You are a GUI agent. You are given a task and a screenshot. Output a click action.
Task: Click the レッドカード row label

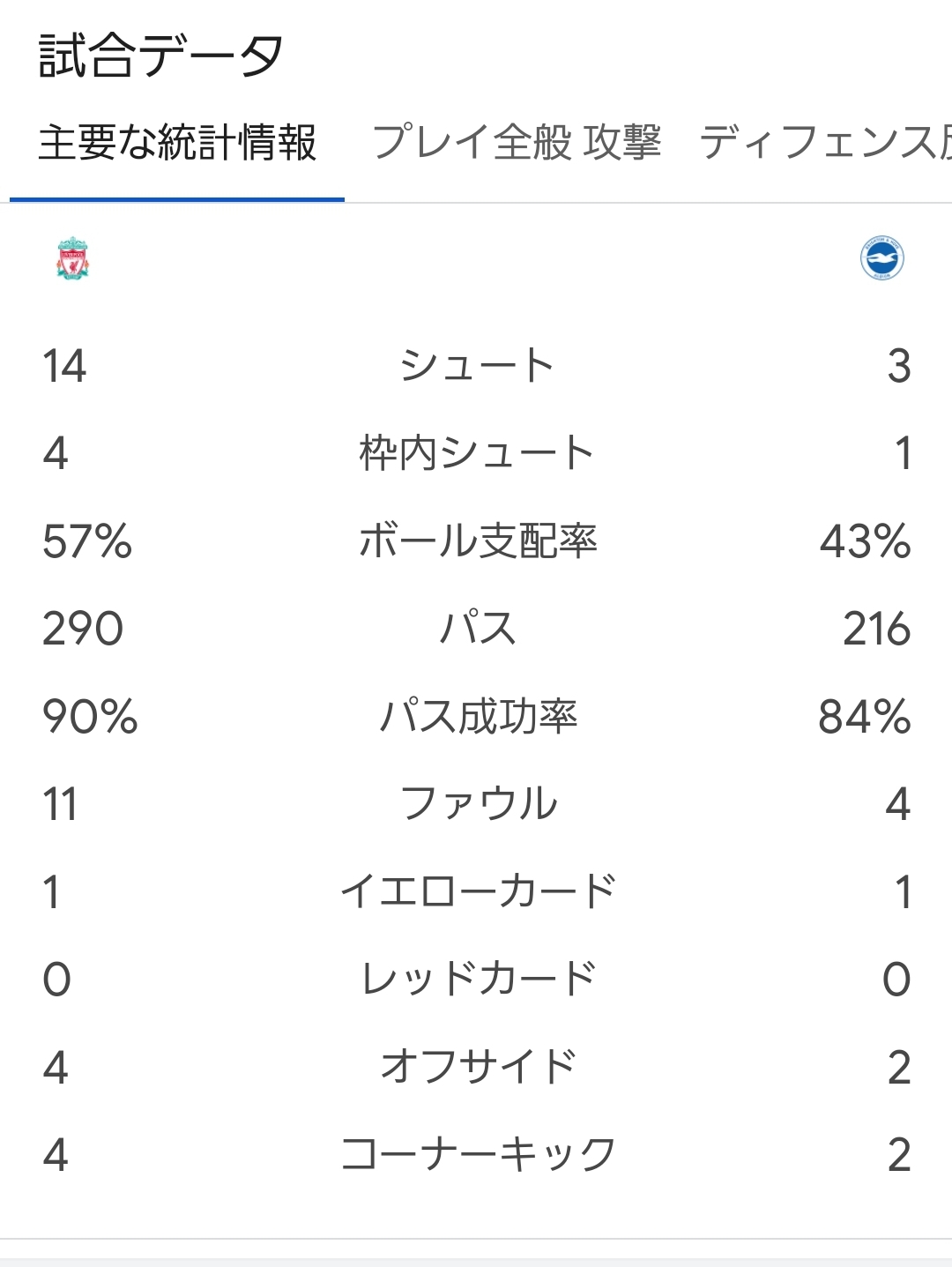477,979
